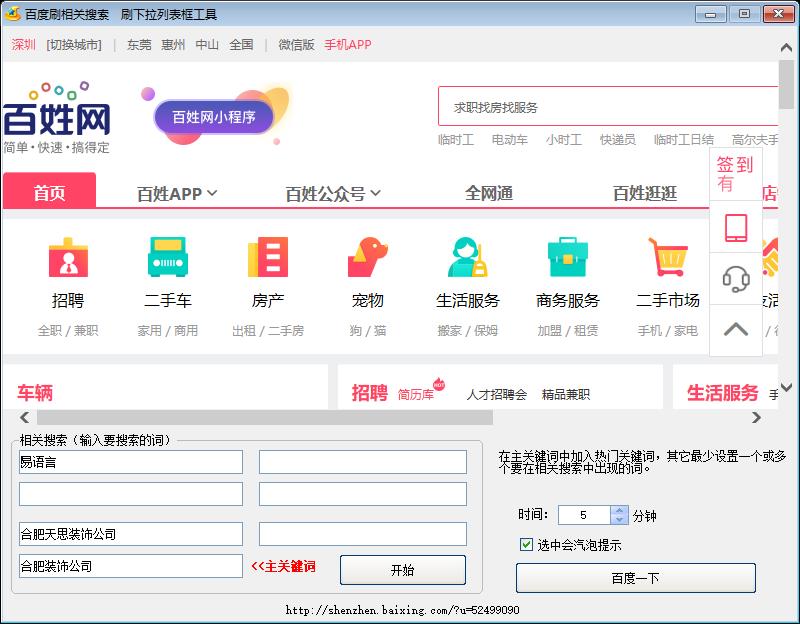The image size is (800, 624).
Task: Open the 微信版 link
Action: pyautogui.click(x=296, y=45)
